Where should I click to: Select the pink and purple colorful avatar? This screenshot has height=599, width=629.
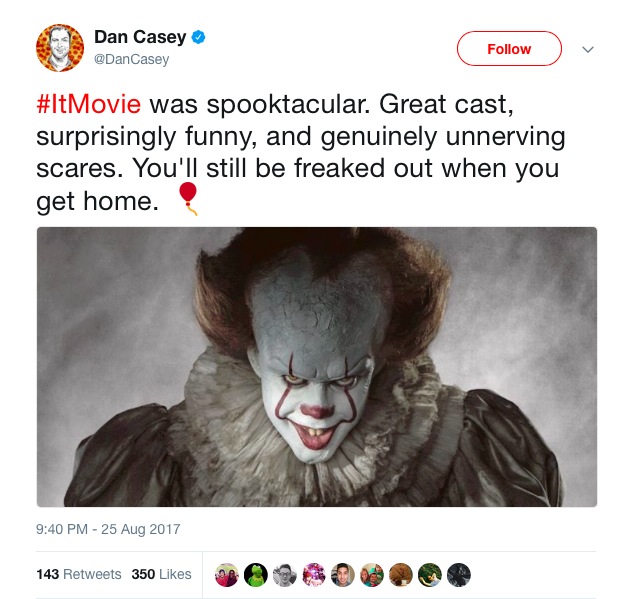pyautogui.click(x=314, y=575)
